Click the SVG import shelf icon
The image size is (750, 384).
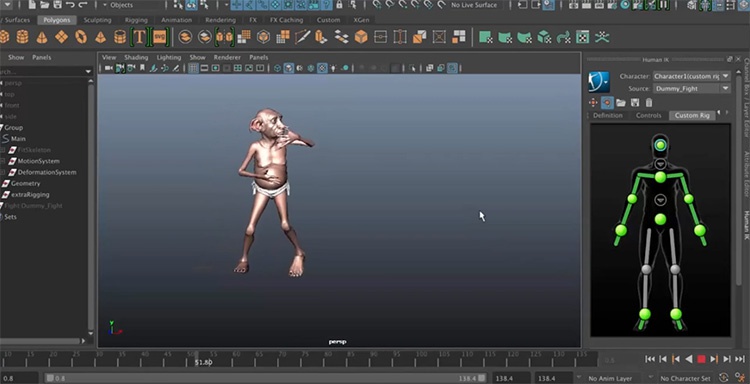[x=159, y=37]
